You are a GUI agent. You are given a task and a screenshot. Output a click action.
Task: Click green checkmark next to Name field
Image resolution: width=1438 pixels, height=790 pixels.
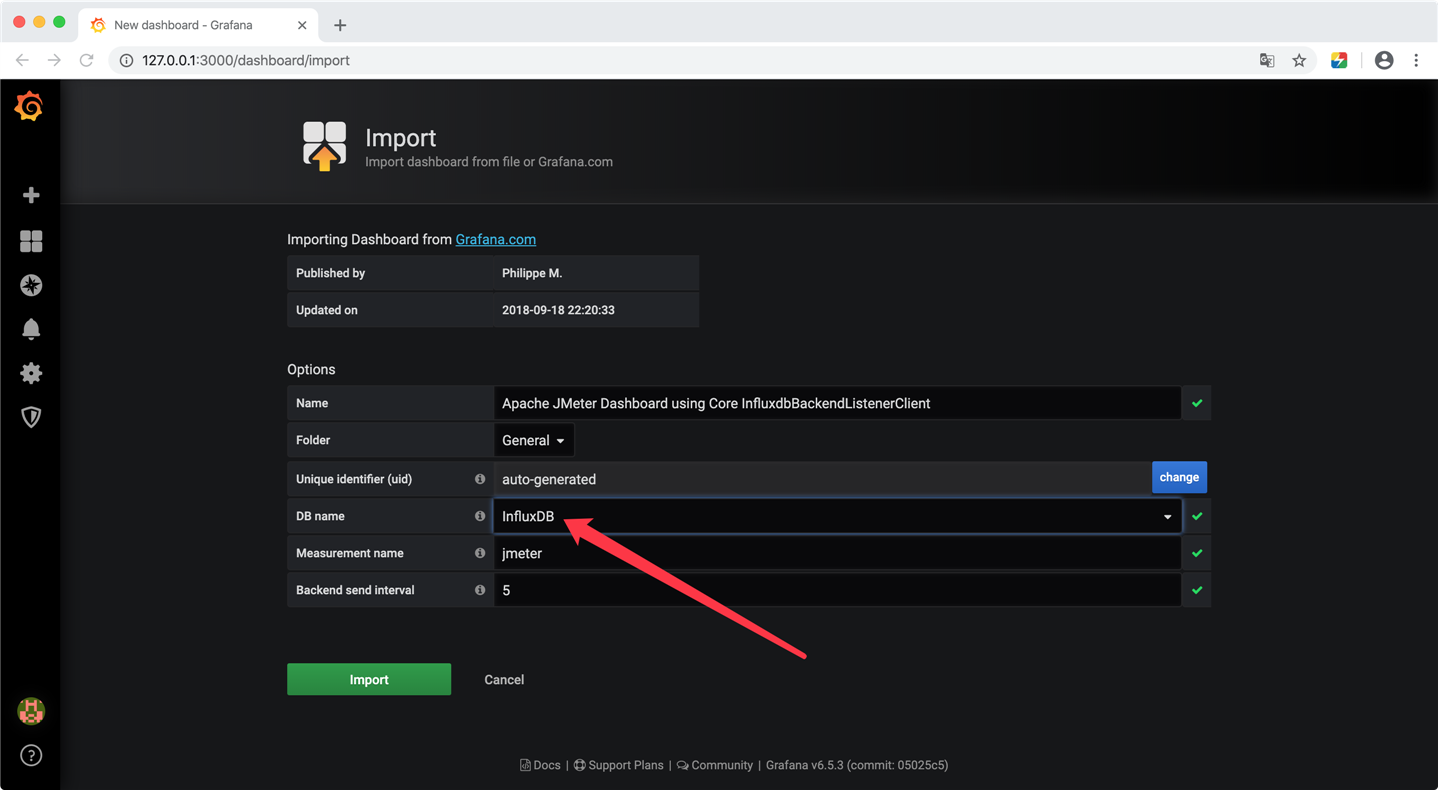pyautogui.click(x=1197, y=403)
